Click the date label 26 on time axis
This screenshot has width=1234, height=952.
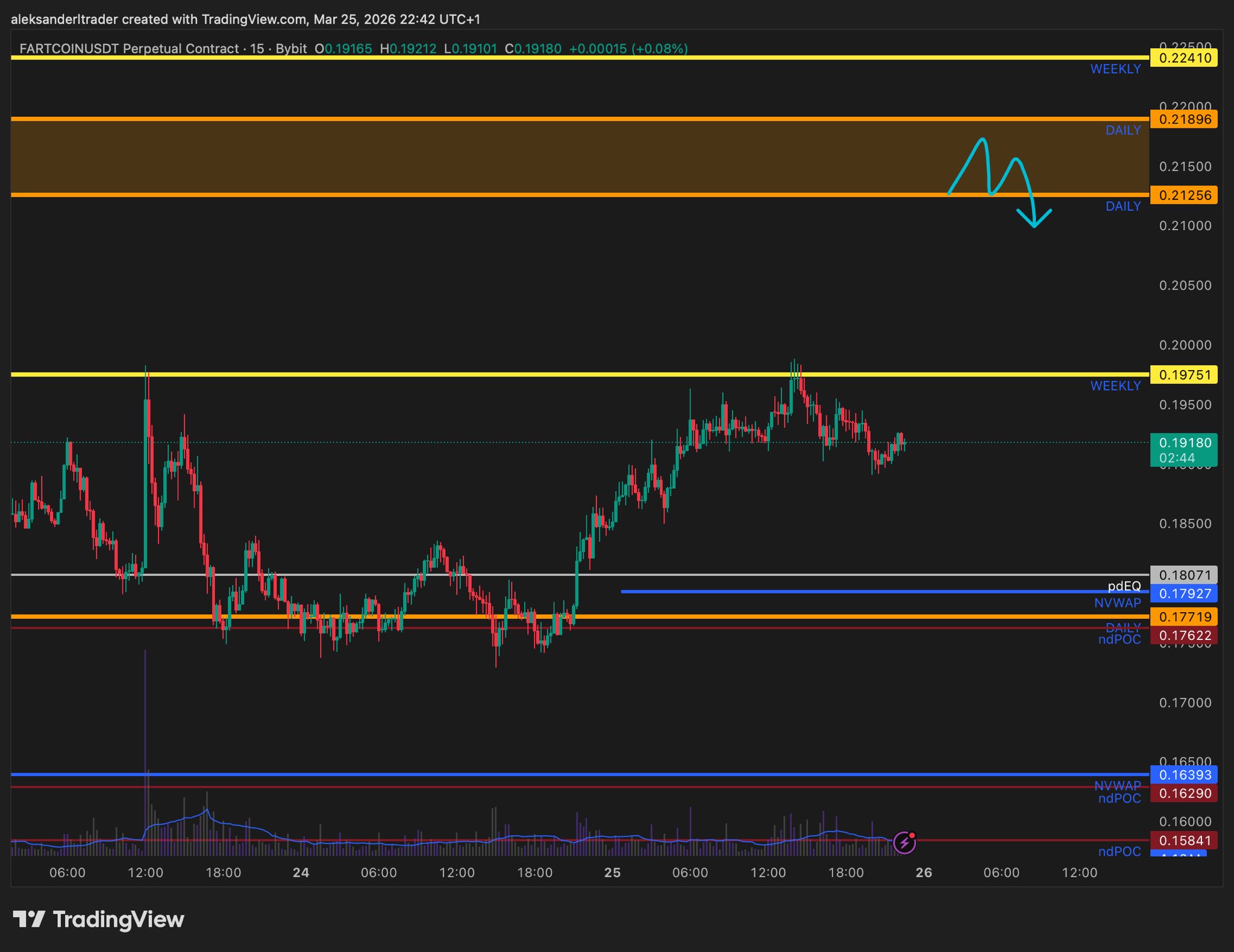pyautogui.click(x=924, y=872)
